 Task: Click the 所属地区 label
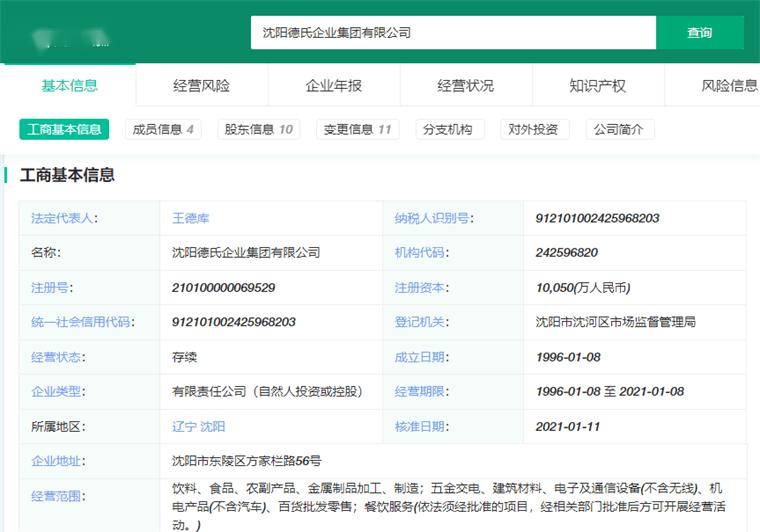[58, 426]
